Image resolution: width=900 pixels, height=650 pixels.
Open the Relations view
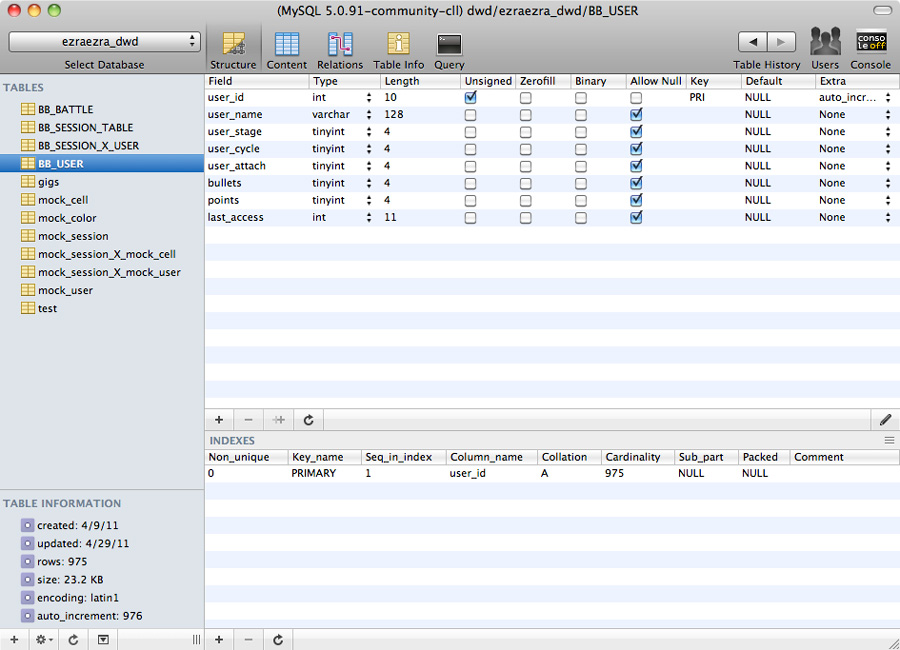pos(340,50)
